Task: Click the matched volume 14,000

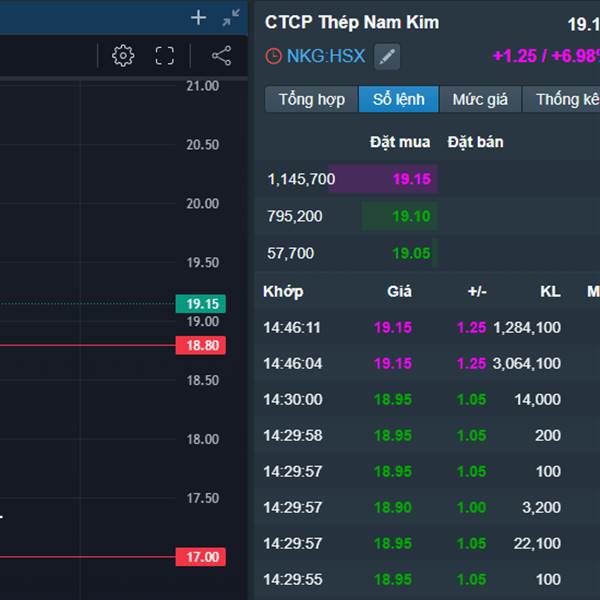Action: click(538, 399)
